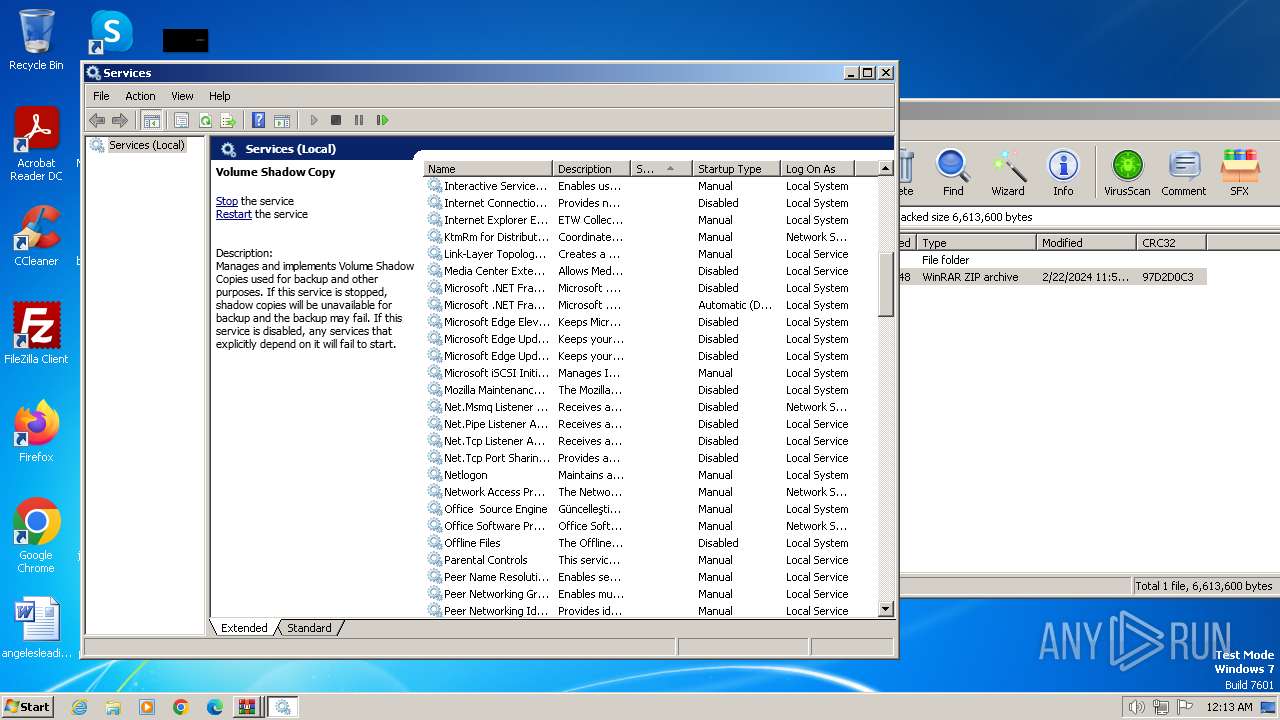The image size is (1280, 720).
Task: Click scroll up arrow of services list
Action: [885, 169]
